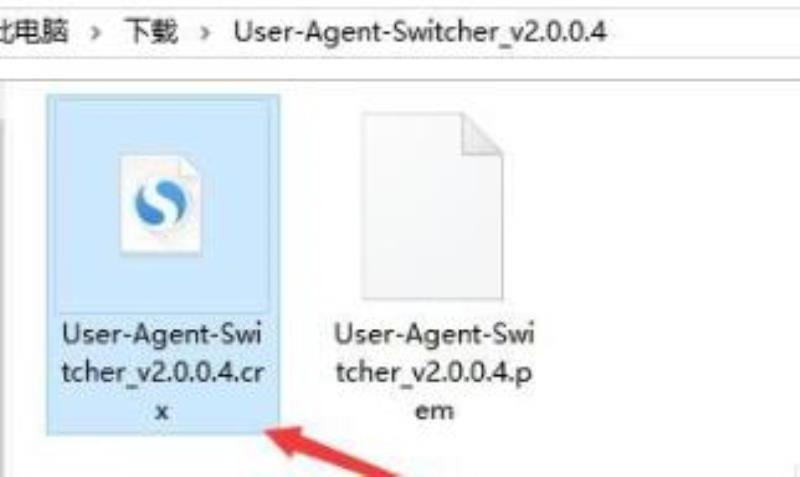Click the 'em' line of pem filename
Image resolution: width=800 pixels, height=477 pixels.
pos(434,411)
